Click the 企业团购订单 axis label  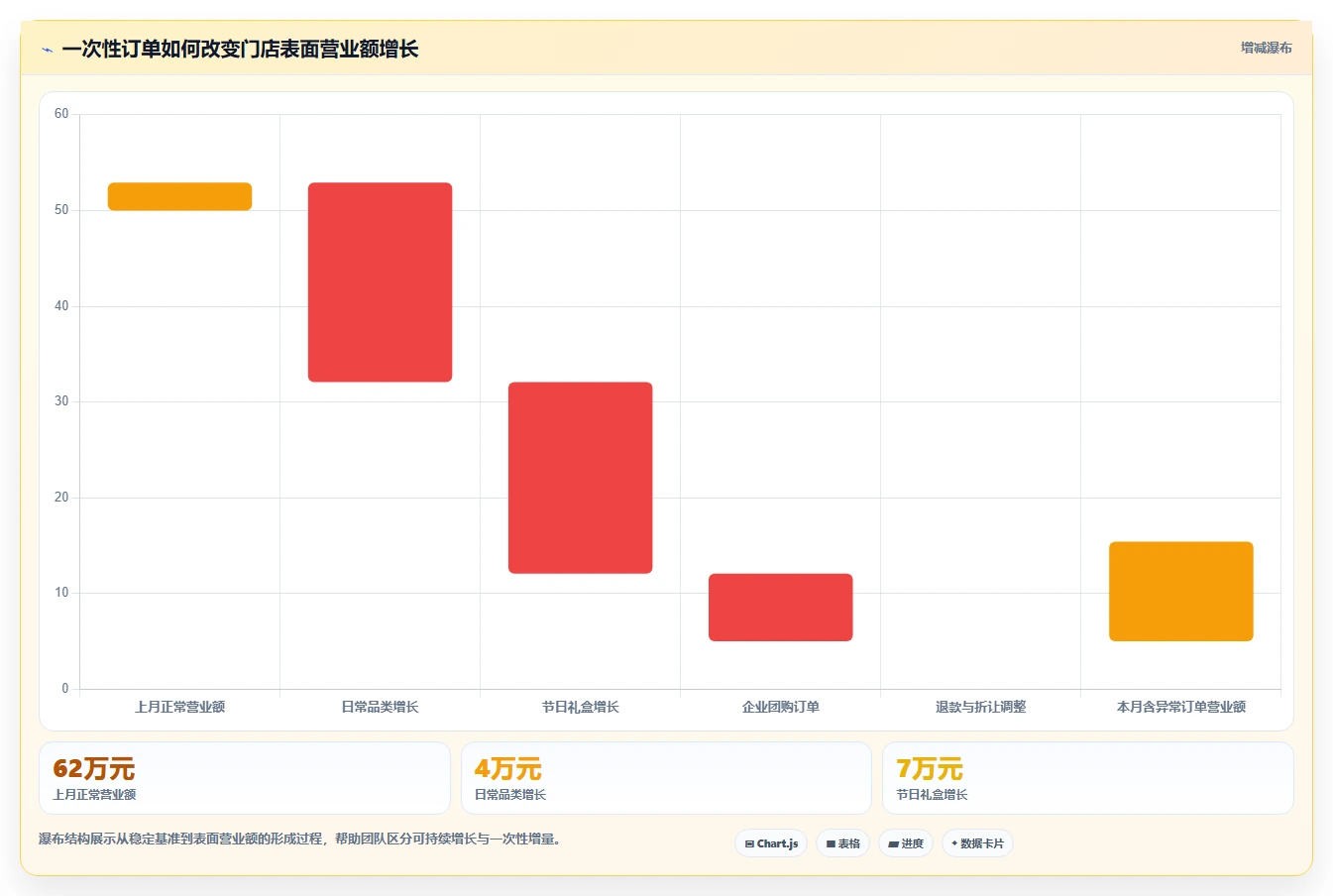coord(780,707)
